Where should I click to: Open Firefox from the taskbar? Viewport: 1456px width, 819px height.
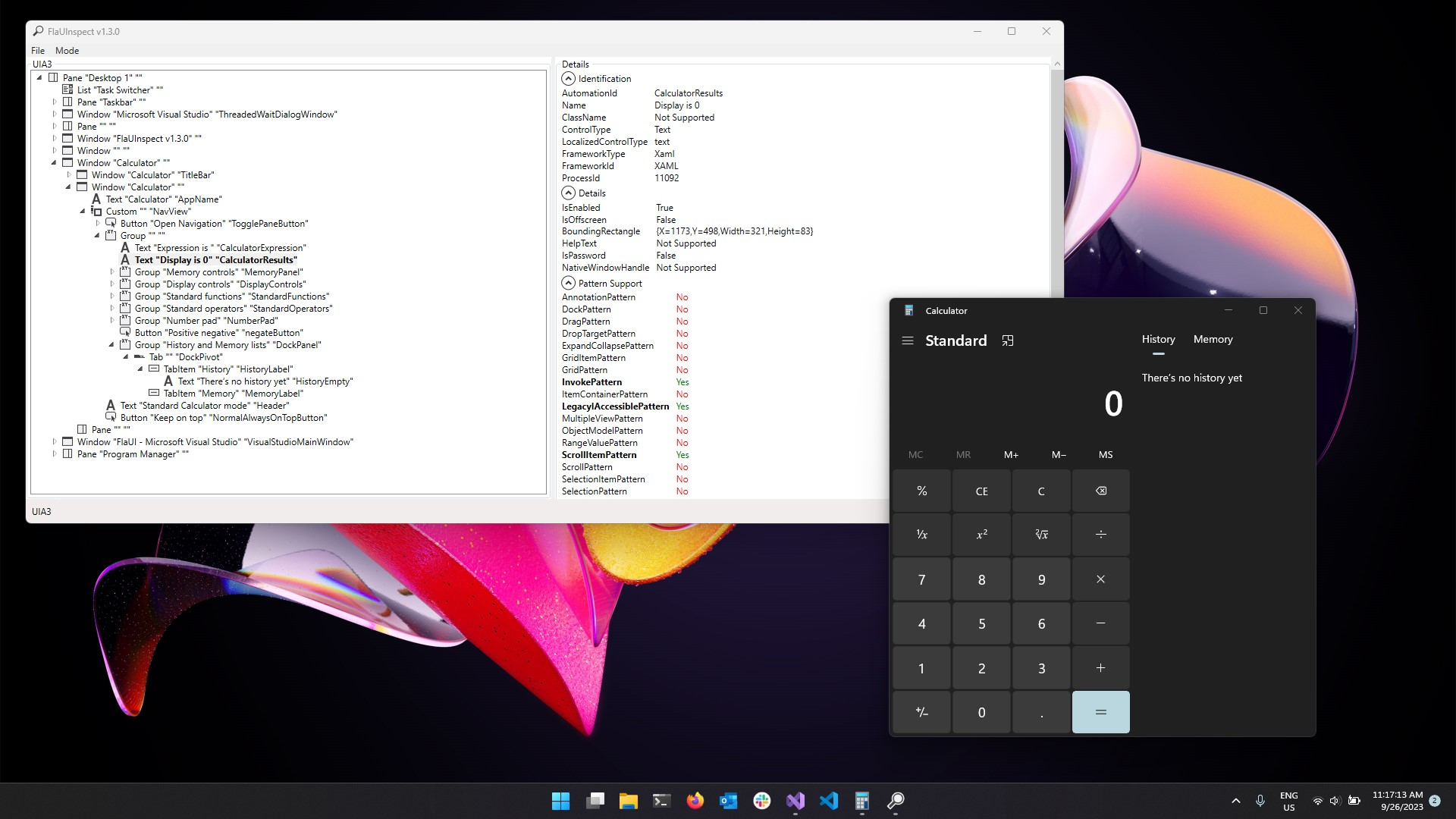[695, 801]
